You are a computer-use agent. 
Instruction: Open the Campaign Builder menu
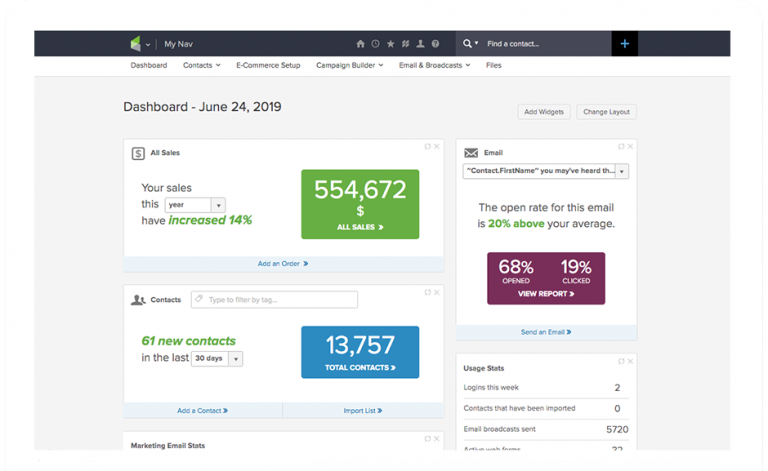point(348,65)
